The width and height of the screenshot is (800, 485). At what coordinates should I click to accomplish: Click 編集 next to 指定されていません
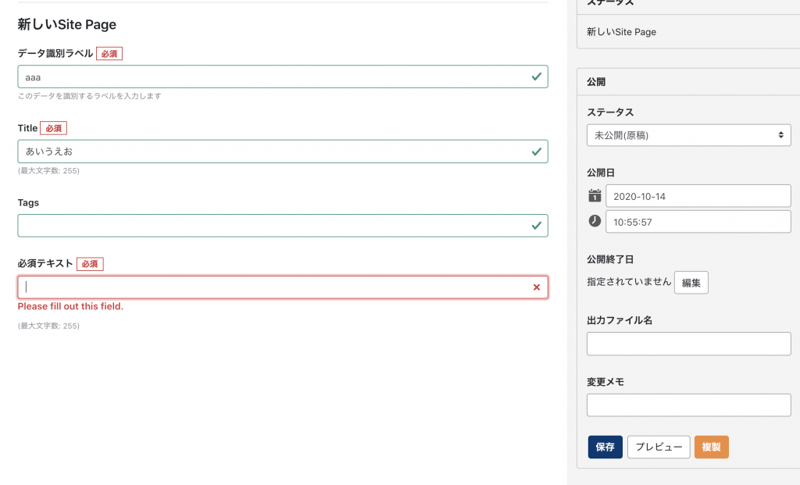(x=691, y=283)
